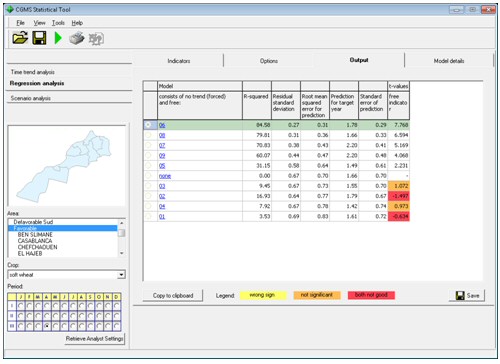Open the File menu
This screenshot has width=500, height=364.
(20, 23)
